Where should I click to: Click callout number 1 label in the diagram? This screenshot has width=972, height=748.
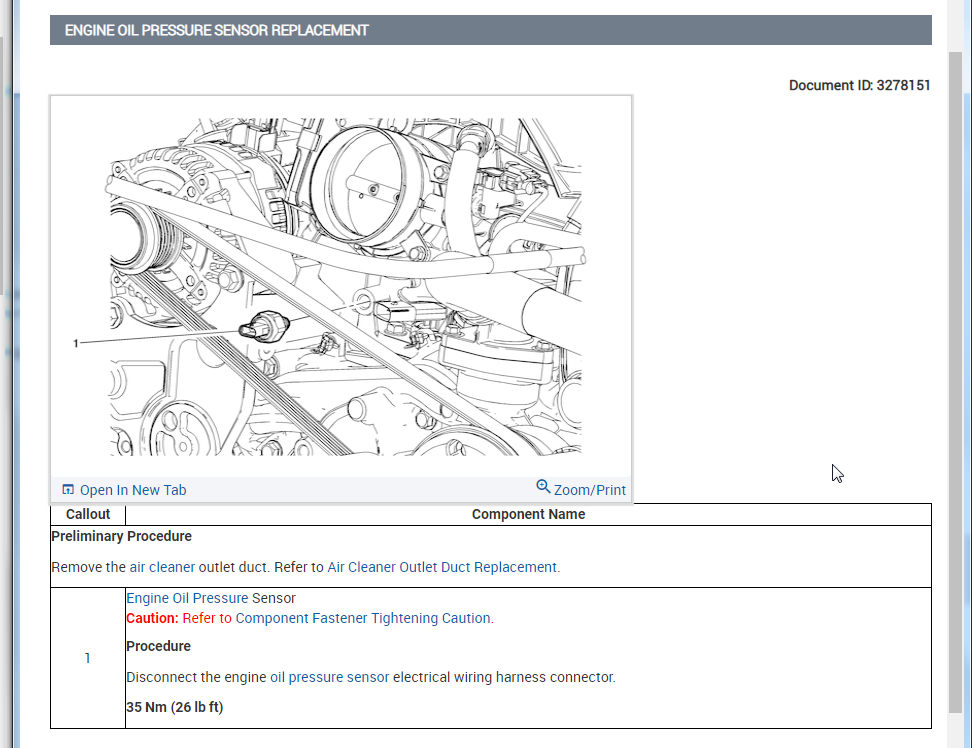76,343
